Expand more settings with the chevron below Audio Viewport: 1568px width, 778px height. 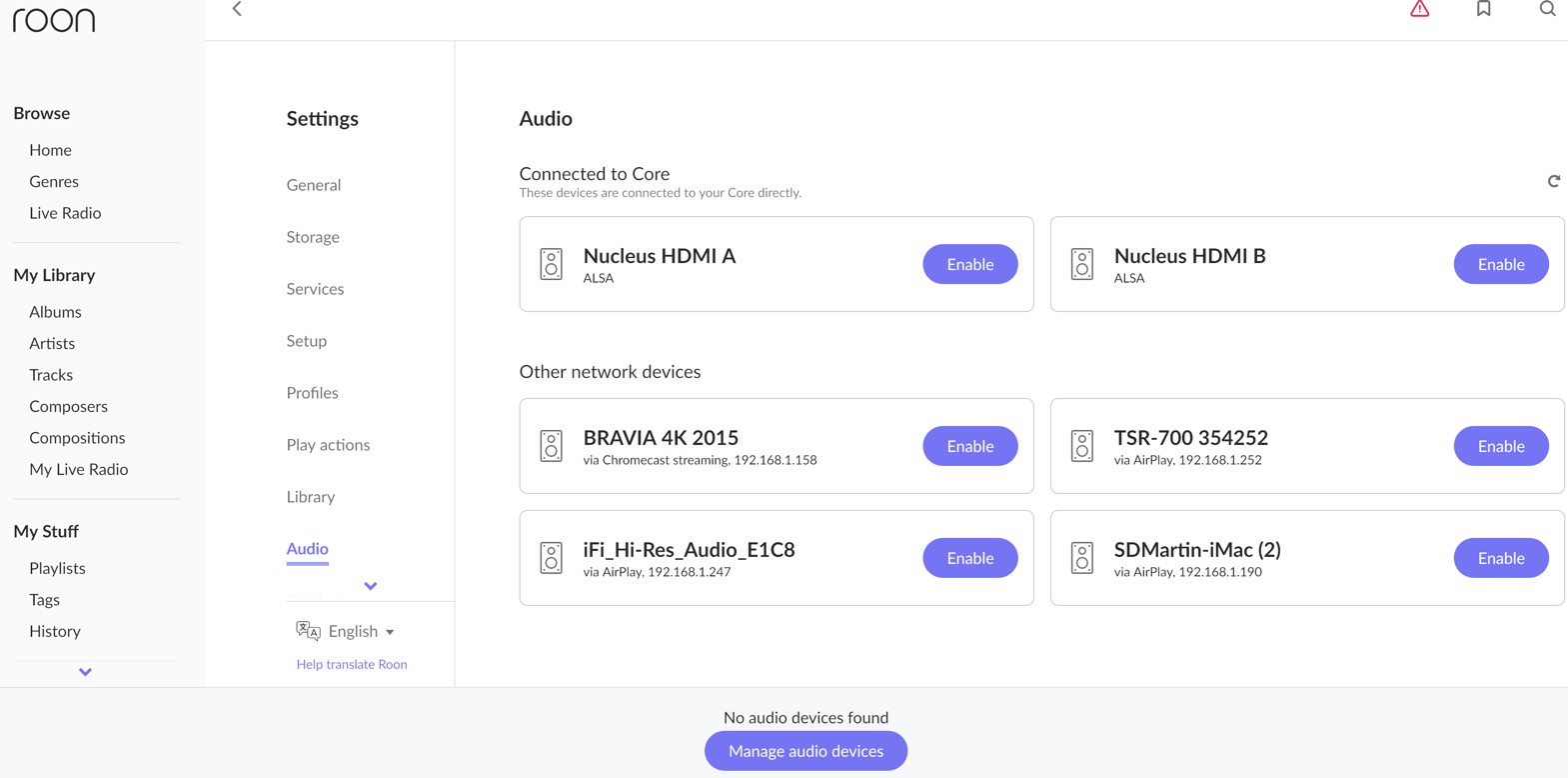371,586
